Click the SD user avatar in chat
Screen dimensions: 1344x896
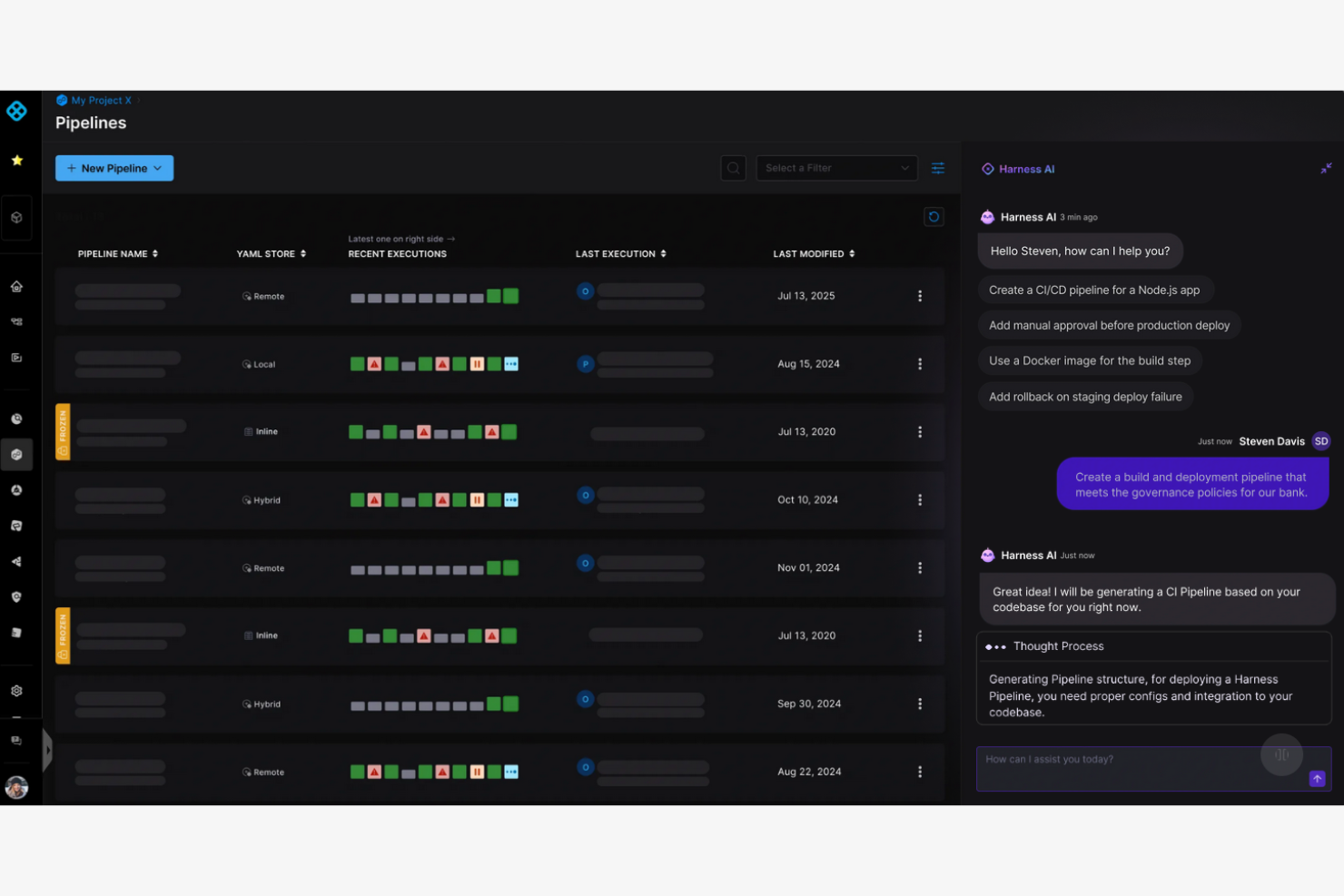[x=1321, y=441]
